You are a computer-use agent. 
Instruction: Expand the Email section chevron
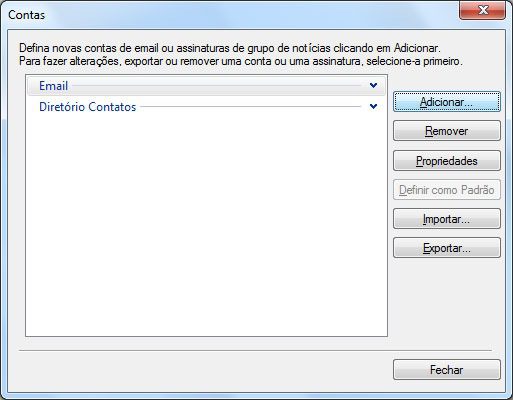pos(373,85)
